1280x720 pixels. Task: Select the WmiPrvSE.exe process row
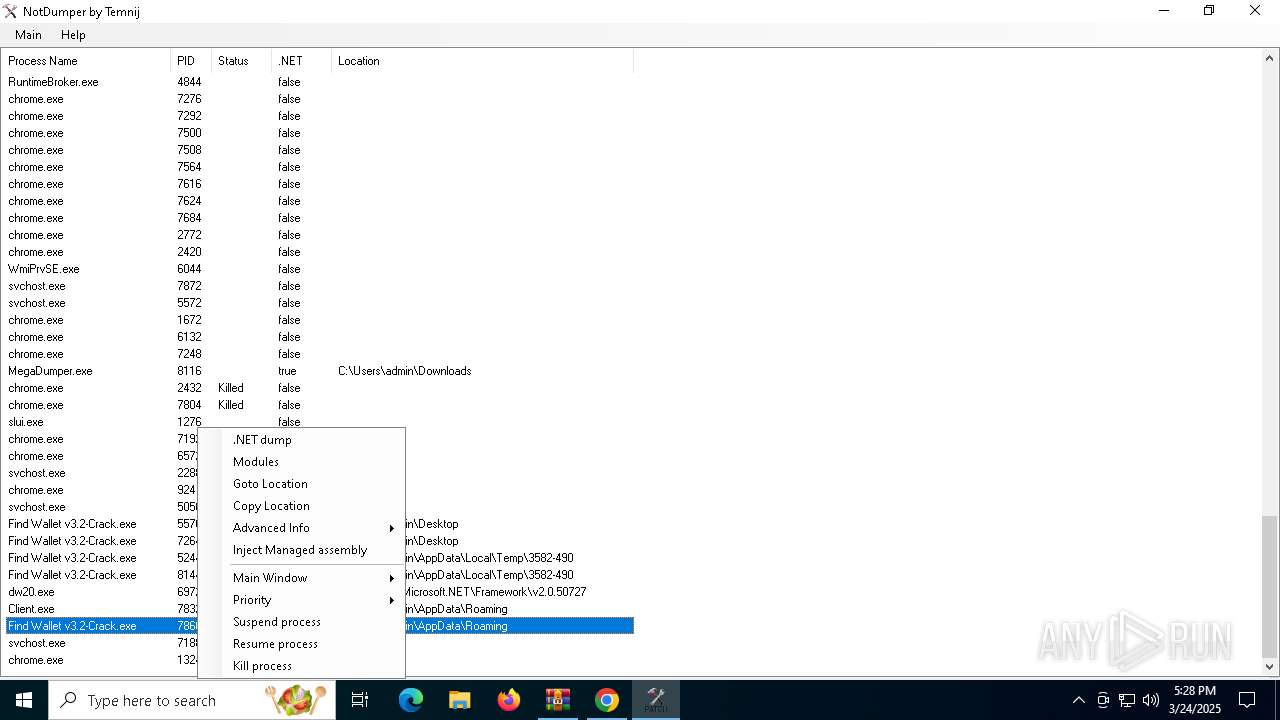(x=318, y=269)
